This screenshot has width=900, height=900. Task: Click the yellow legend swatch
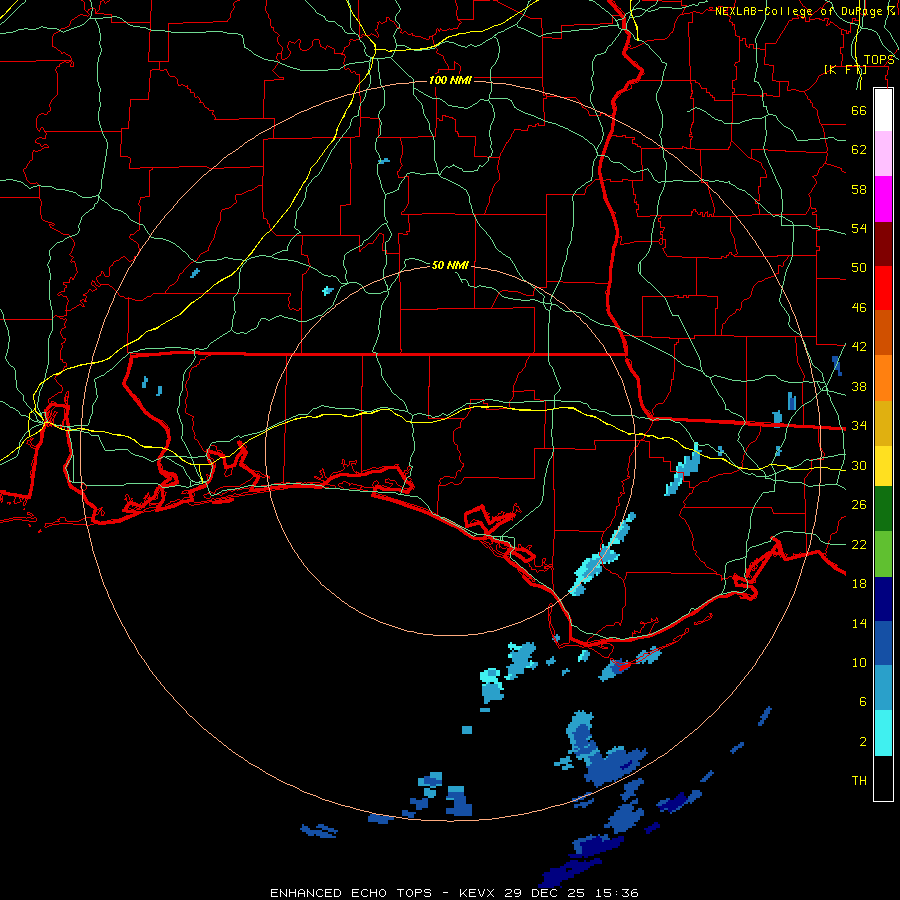point(883,466)
